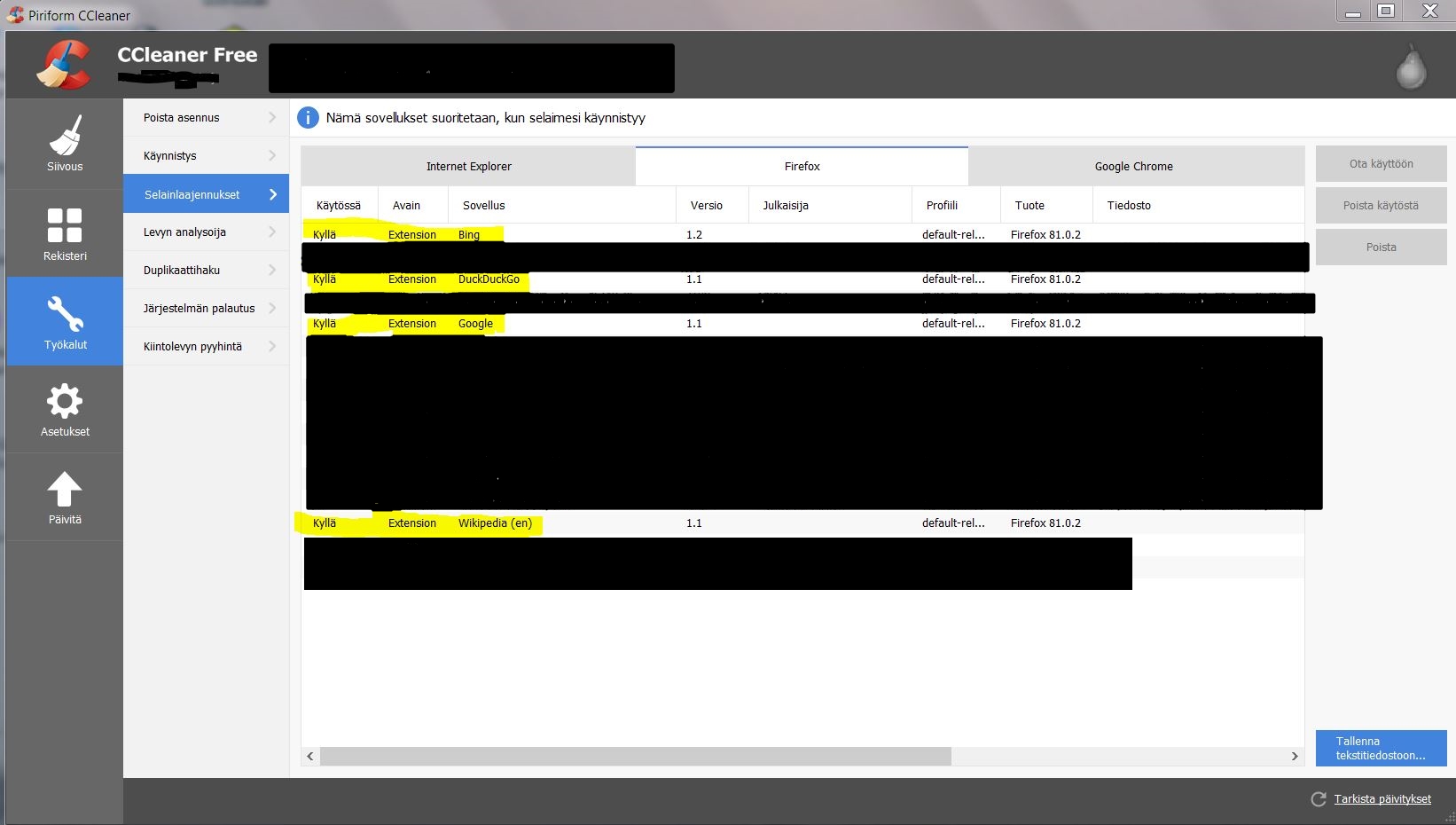Open Asetukset gear settings

point(65,409)
